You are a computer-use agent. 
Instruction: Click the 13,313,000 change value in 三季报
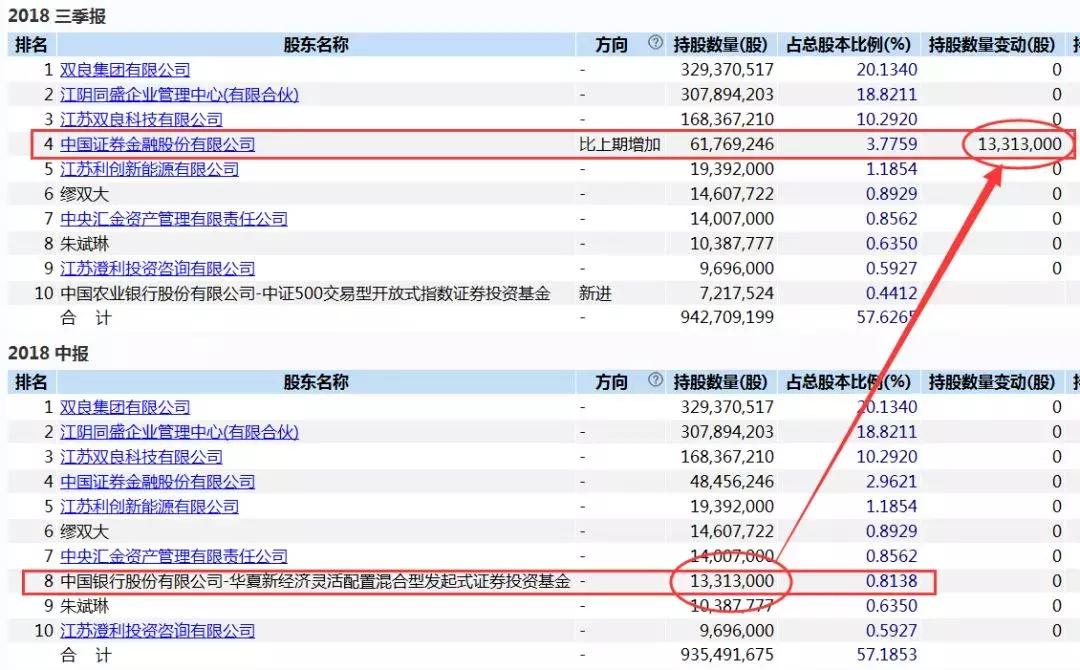(x=1019, y=144)
